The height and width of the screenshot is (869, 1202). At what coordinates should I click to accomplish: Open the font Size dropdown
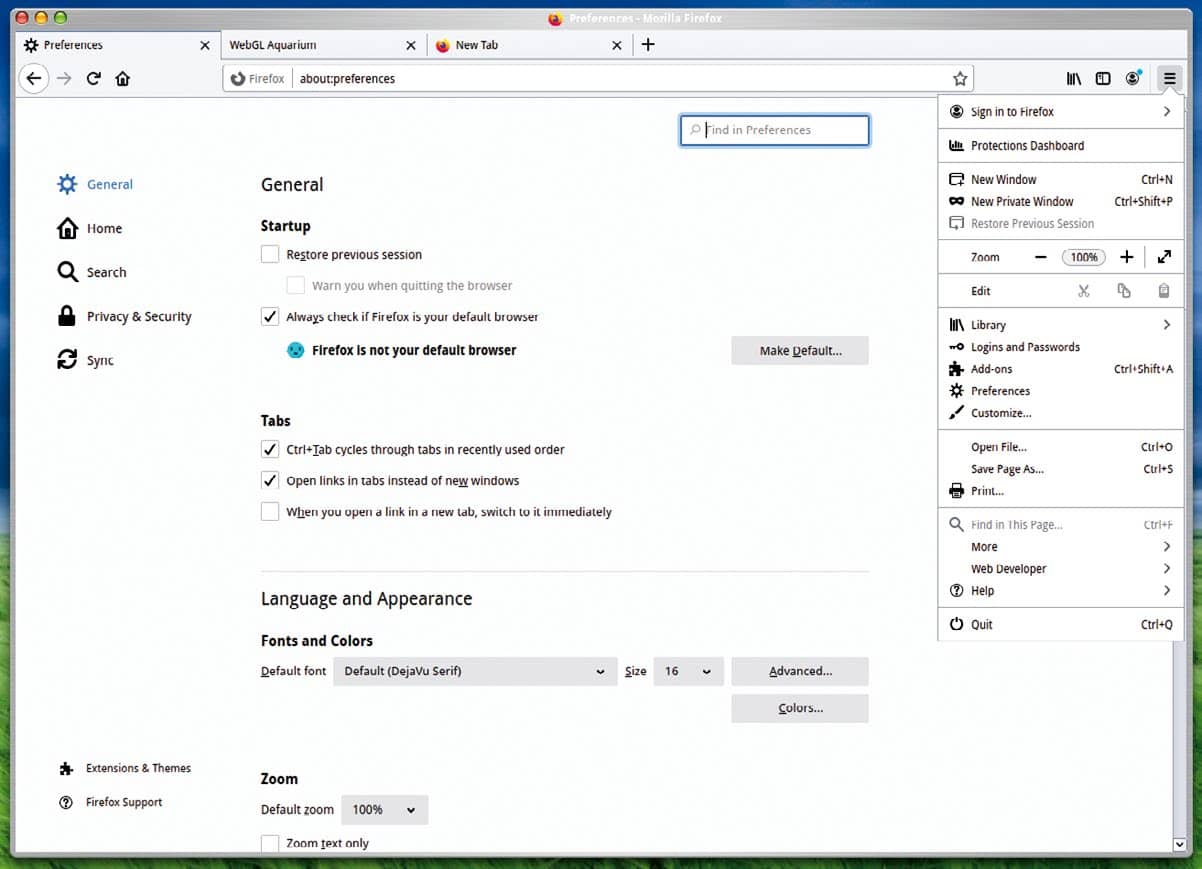click(688, 671)
